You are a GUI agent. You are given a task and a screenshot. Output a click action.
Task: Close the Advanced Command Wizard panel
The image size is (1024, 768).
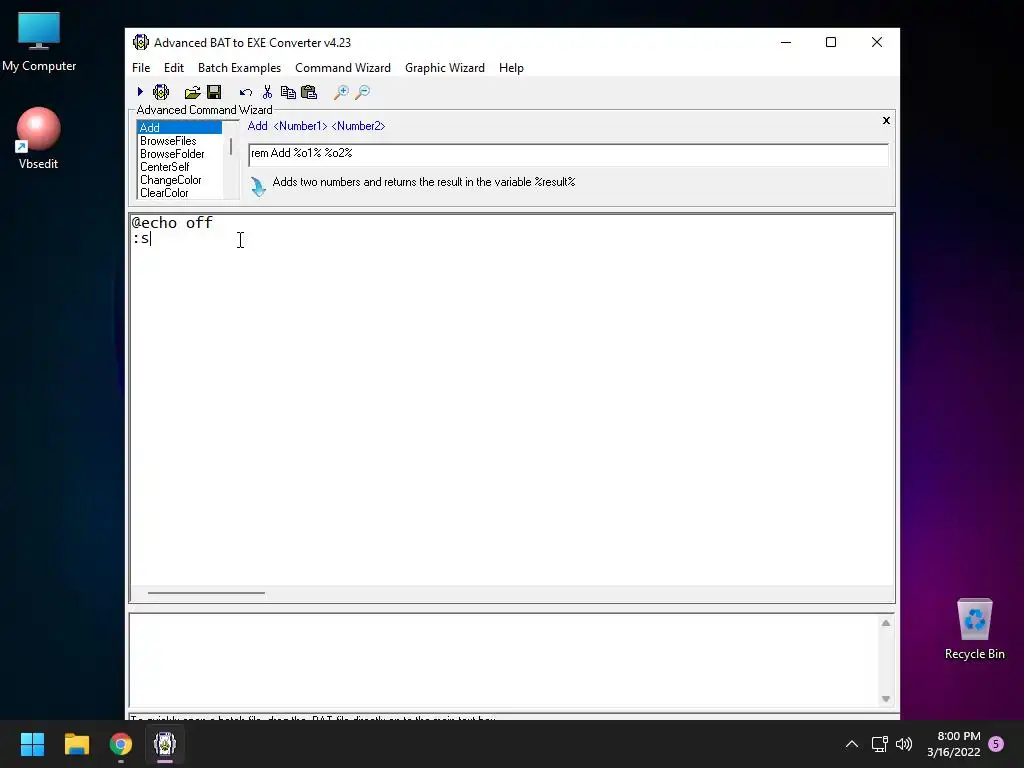(886, 120)
